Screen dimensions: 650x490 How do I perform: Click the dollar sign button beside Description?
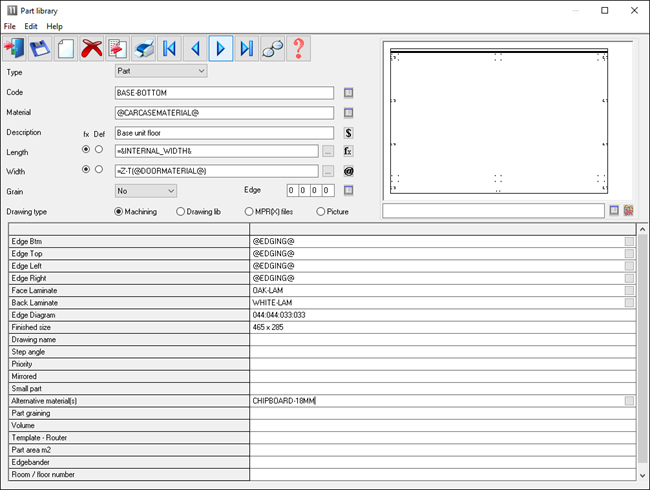tap(349, 132)
